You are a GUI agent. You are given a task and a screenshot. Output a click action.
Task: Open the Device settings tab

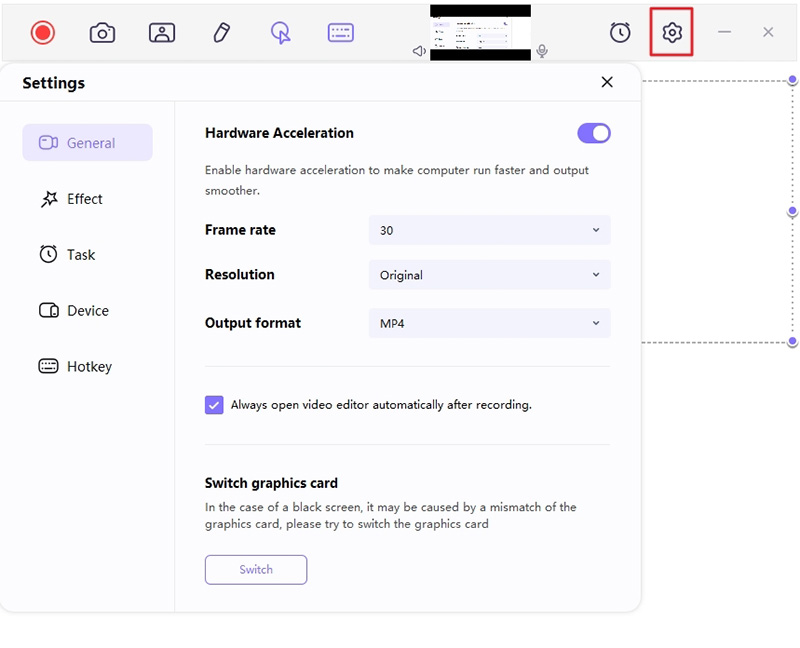coord(74,310)
